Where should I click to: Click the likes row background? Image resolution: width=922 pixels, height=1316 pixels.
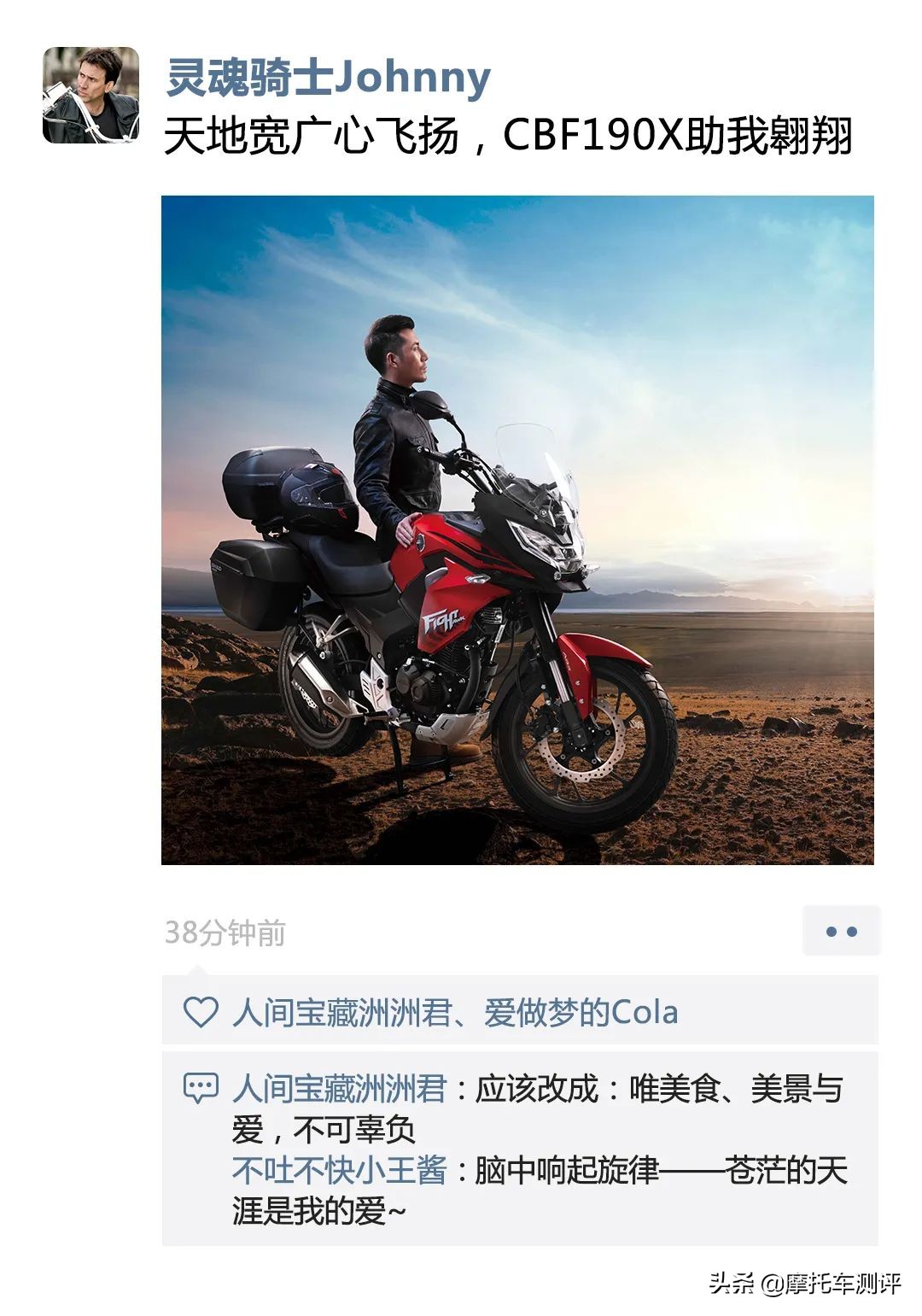click(x=520, y=1010)
